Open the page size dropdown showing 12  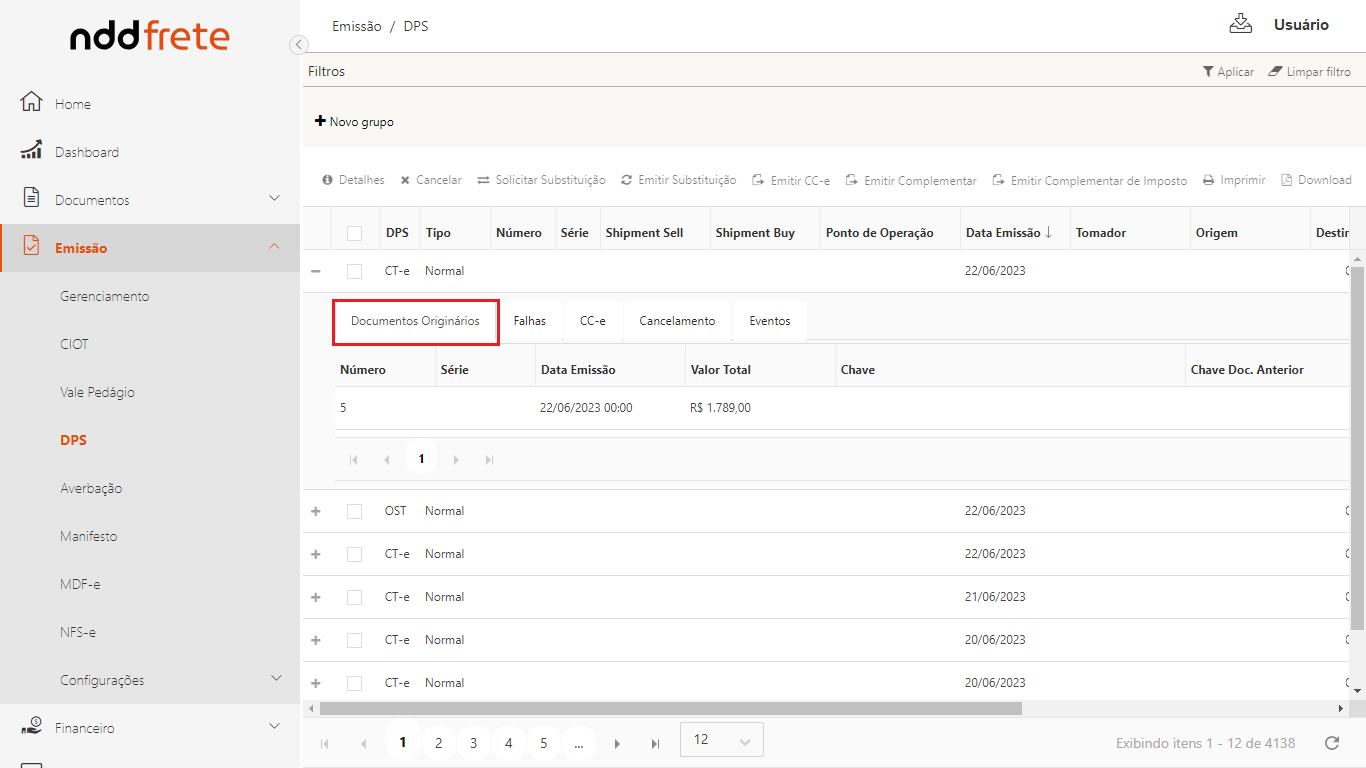721,740
